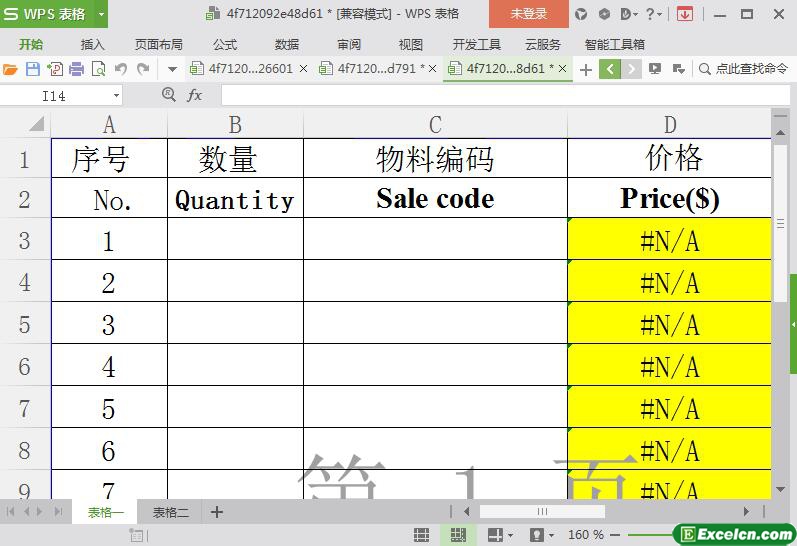
Task: Open the 智能工具箱 ribbon tab
Action: 615,45
